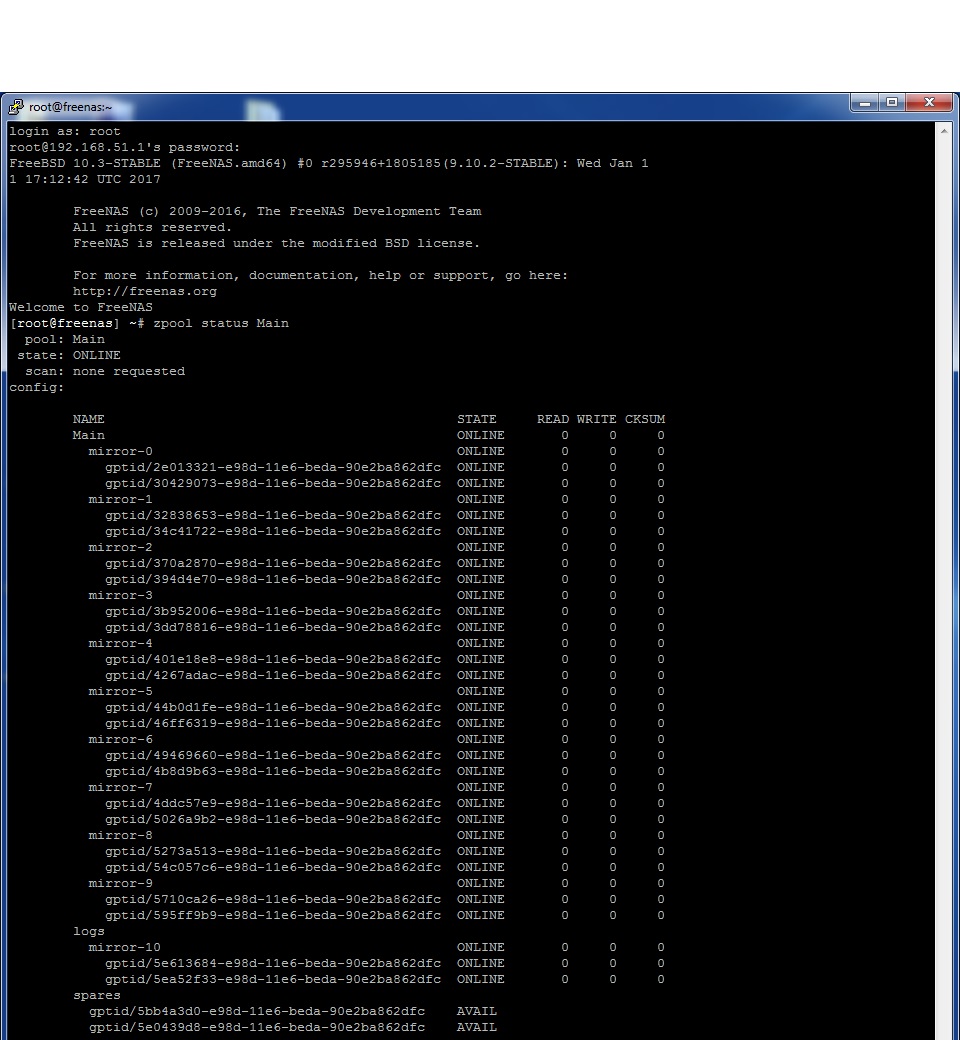
Task: Click the NAME column header
Action: tap(88, 419)
